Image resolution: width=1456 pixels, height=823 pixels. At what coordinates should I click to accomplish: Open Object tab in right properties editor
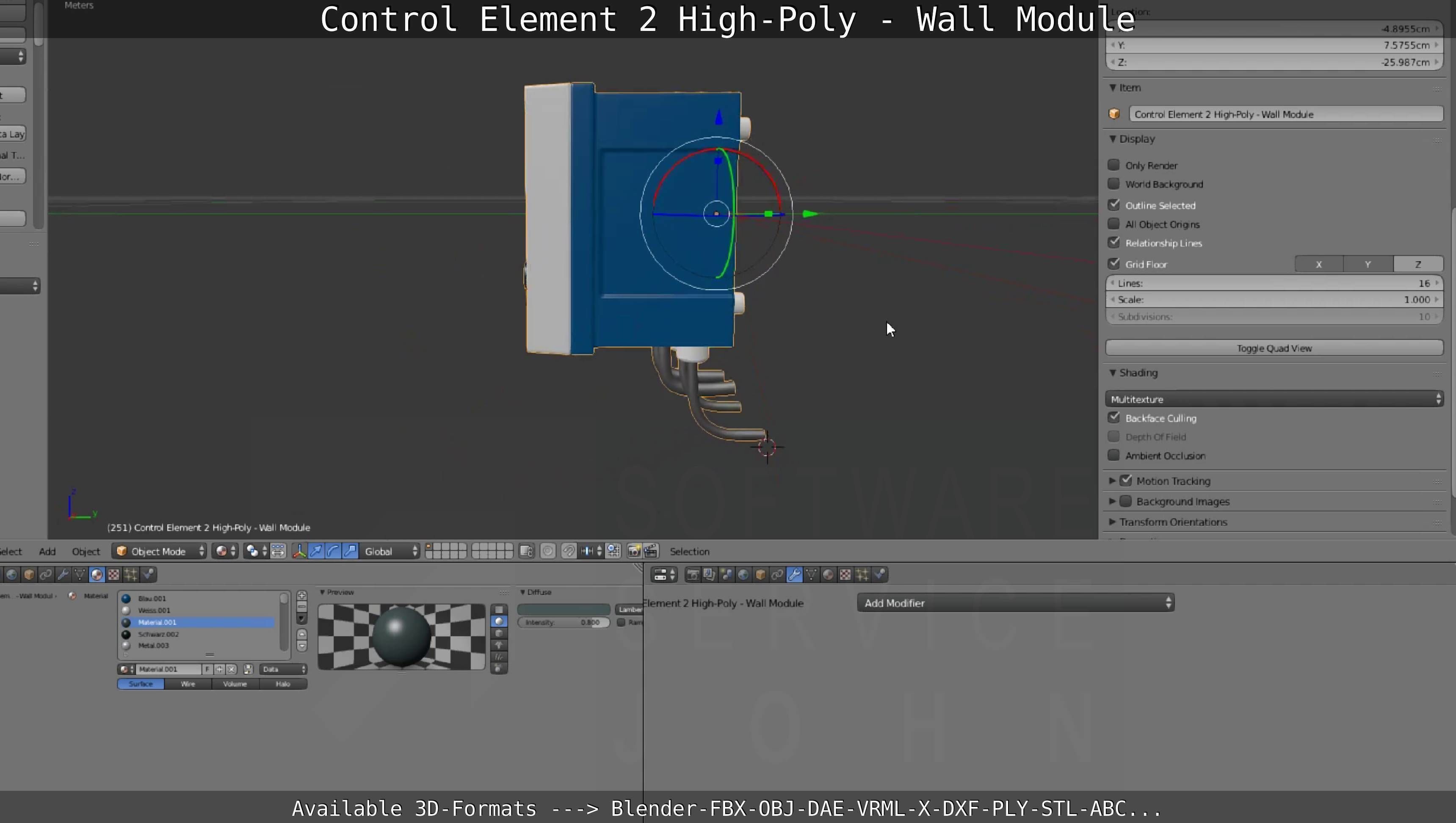[760, 575]
